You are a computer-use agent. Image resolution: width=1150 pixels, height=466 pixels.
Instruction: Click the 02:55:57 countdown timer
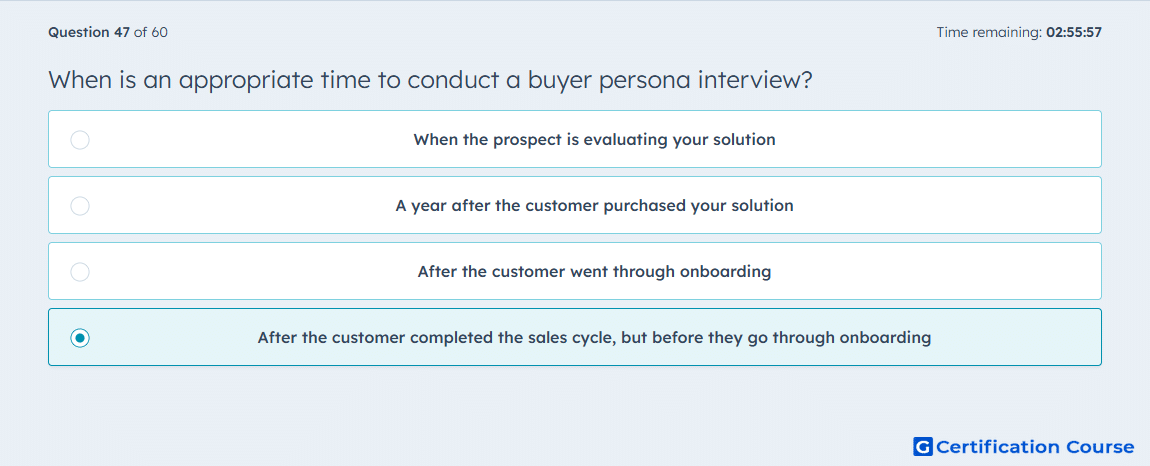tap(1074, 32)
